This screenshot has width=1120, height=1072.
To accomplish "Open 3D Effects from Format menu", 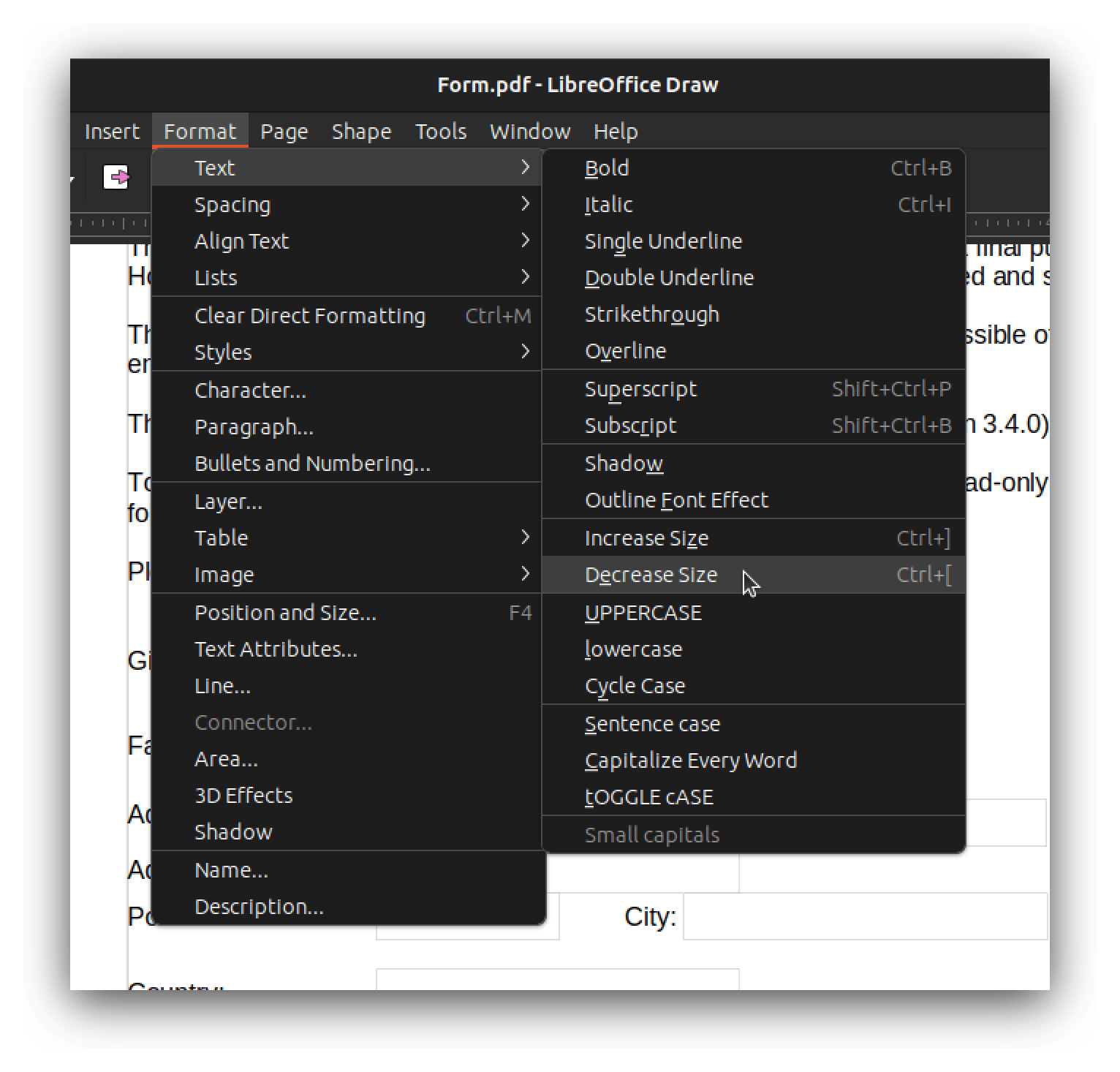I will point(347,796).
